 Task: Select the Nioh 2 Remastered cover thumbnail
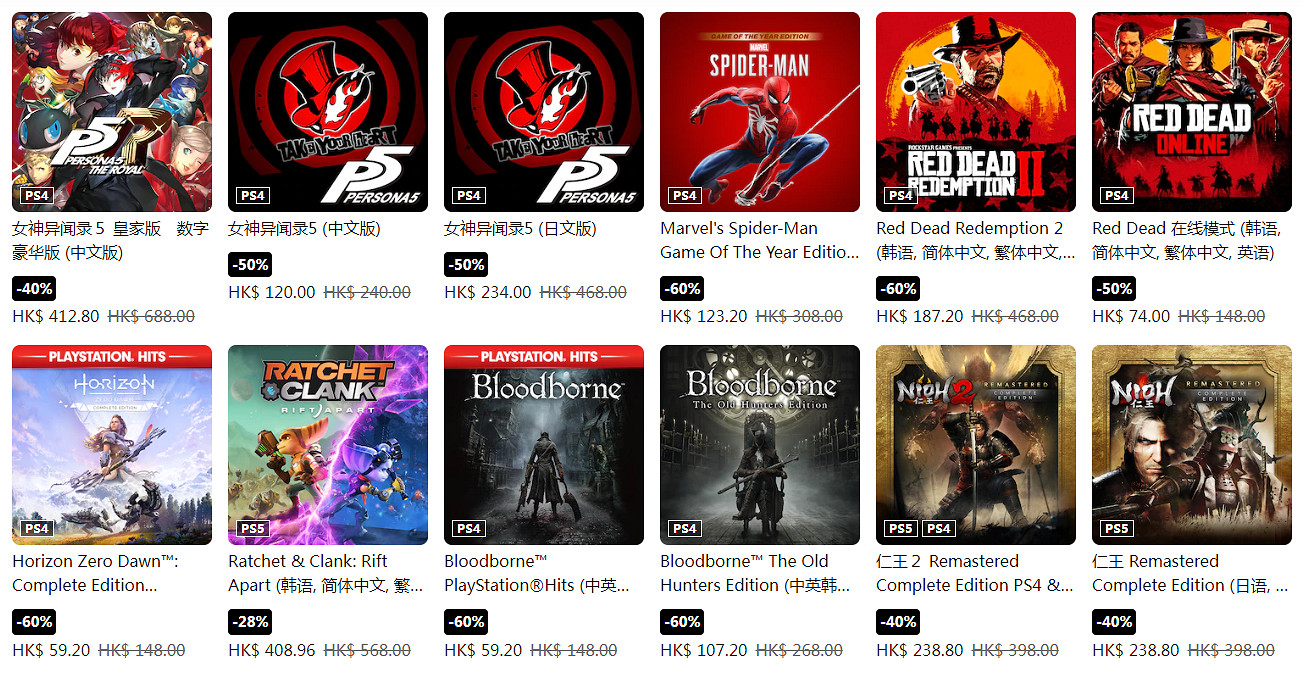click(x=976, y=445)
